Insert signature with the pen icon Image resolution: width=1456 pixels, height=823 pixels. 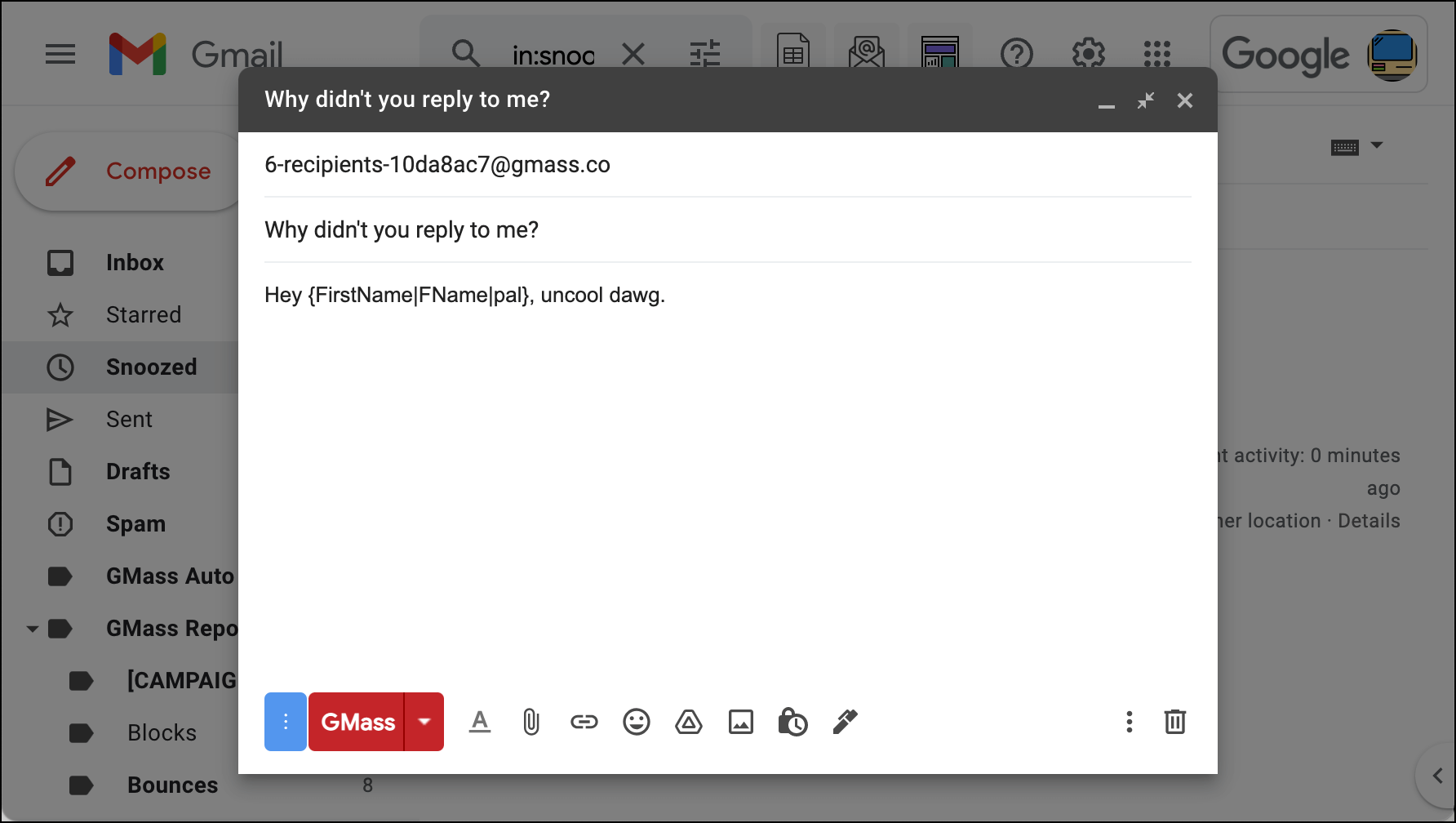coord(845,722)
